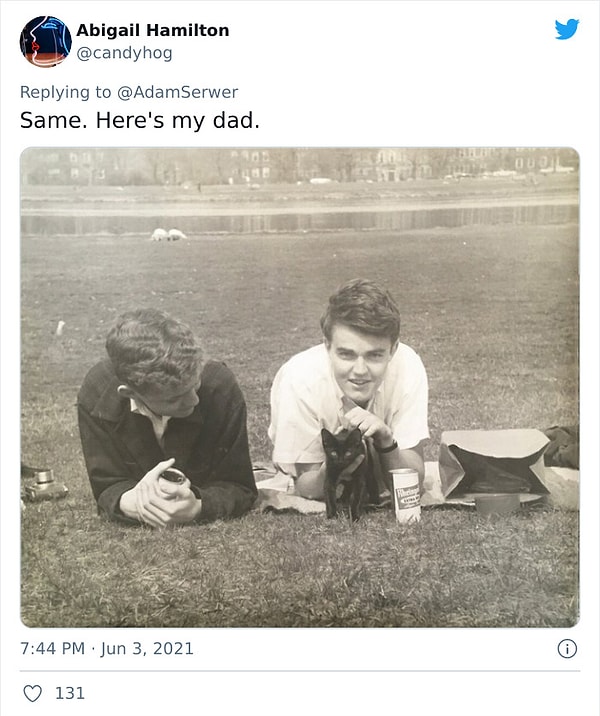This screenshot has height=716, width=600.
Task: Click the beer can in the photo
Action: (x=406, y=494)
